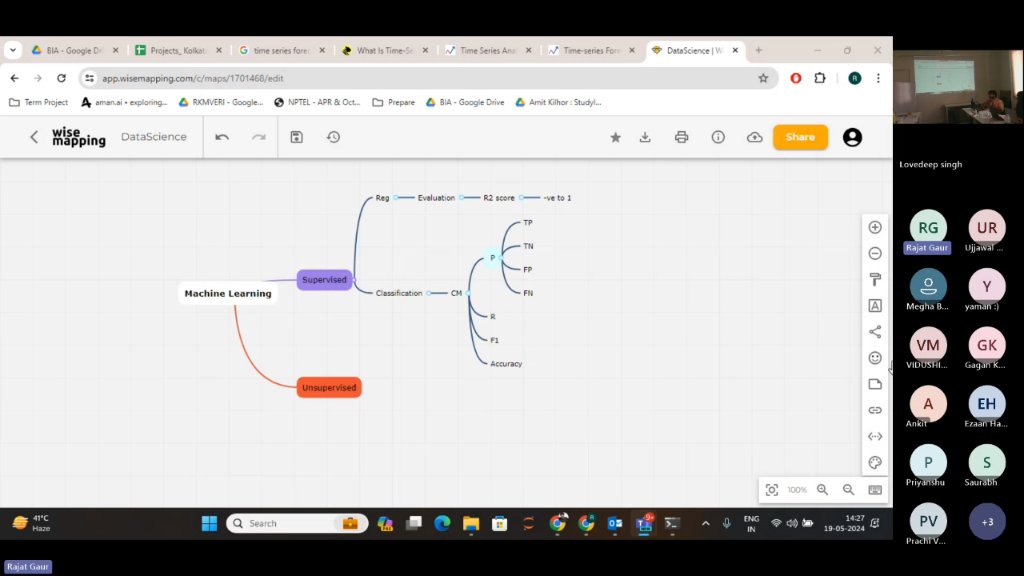Collapse the Evaluation node connector

pos(461,198)
